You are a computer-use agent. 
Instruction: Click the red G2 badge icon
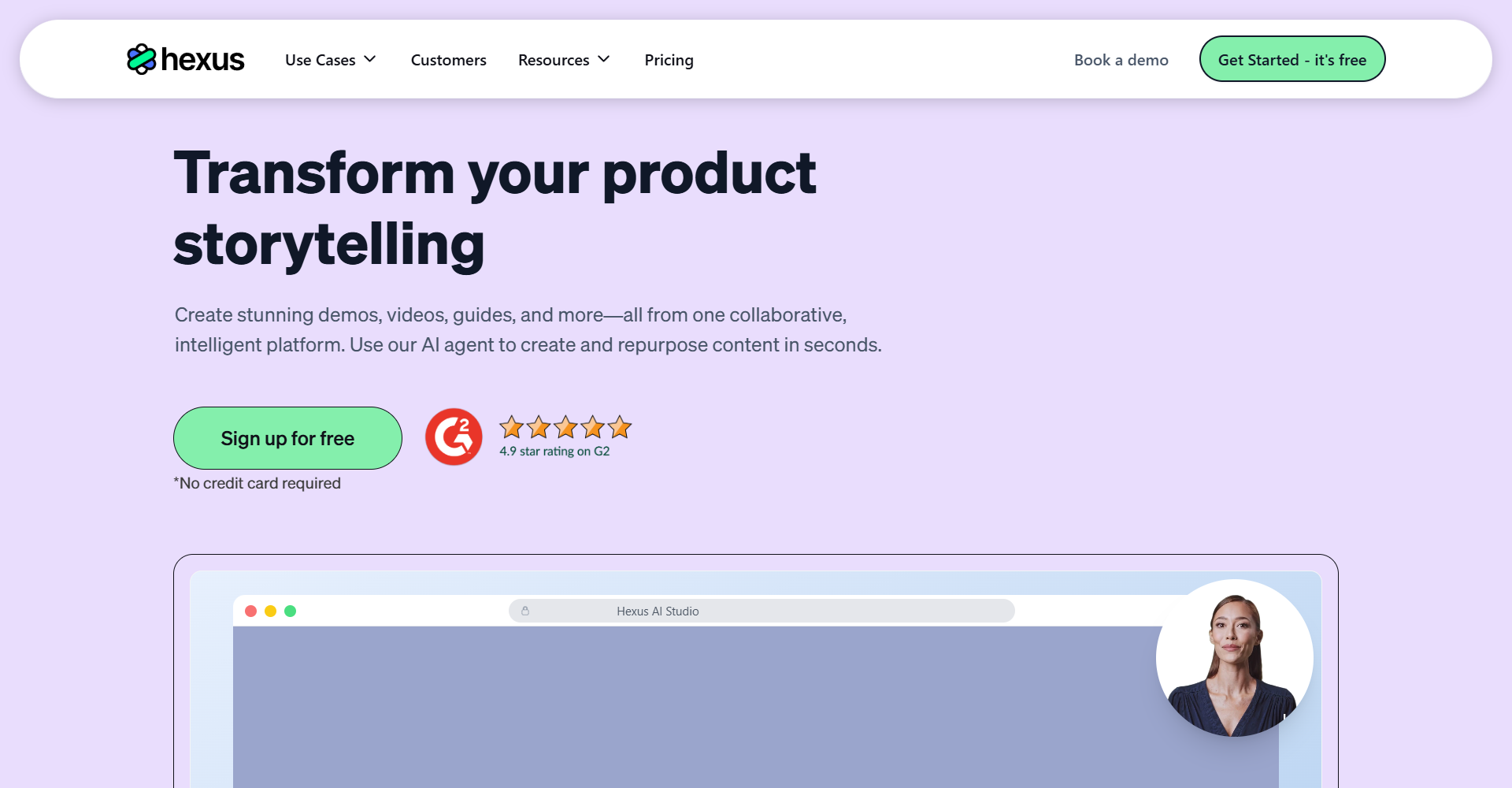454,437
